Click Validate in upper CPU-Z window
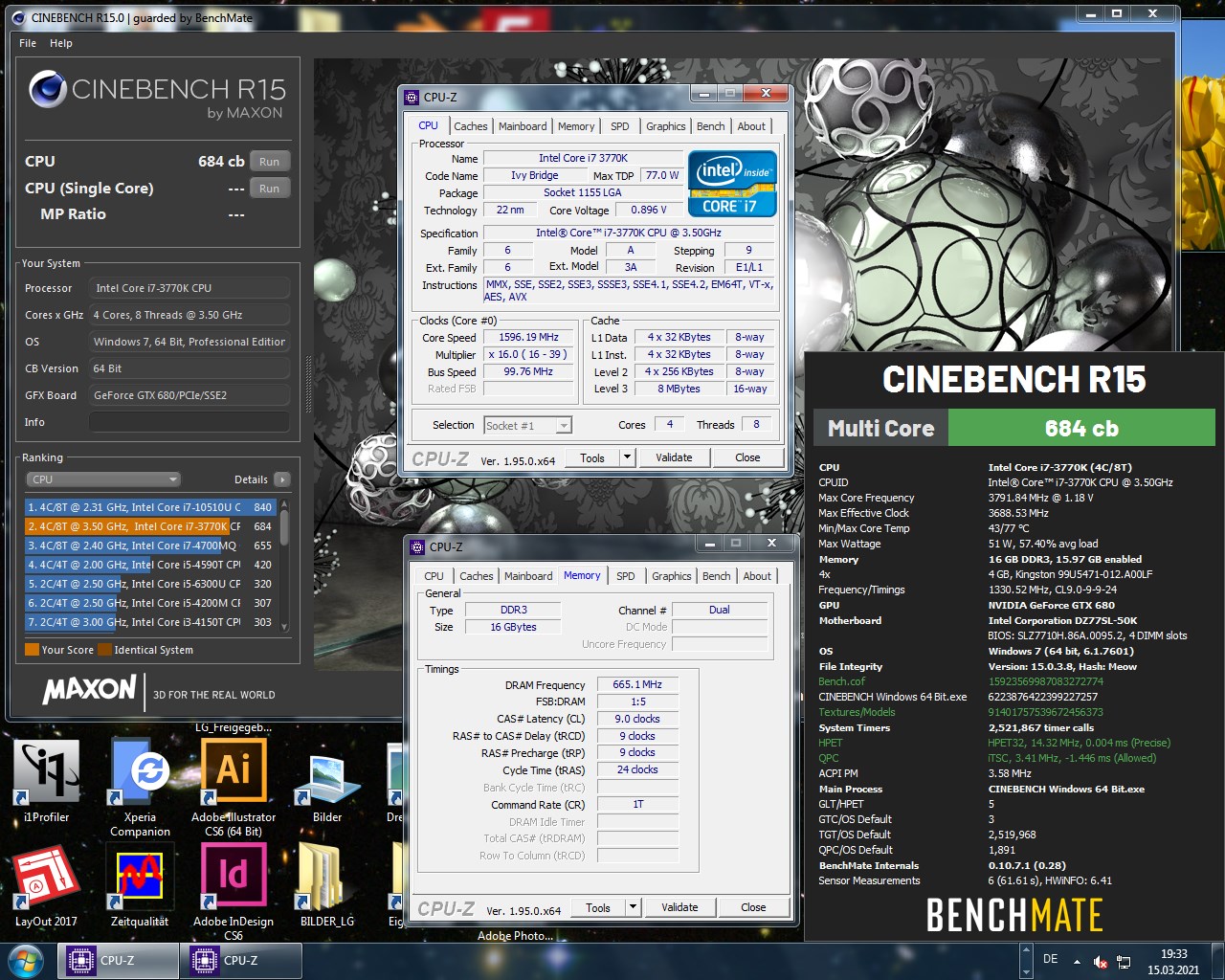The height and width of the screenshot is (980, 1225). click(674, 457)
